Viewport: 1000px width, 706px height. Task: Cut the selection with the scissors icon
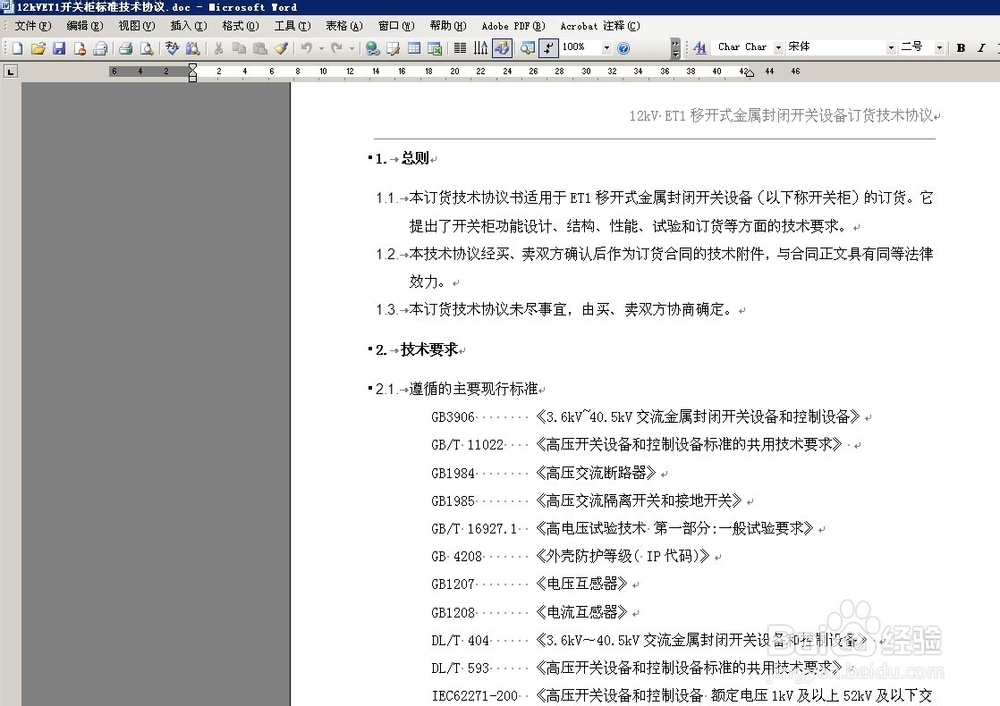tap(218, 48)
